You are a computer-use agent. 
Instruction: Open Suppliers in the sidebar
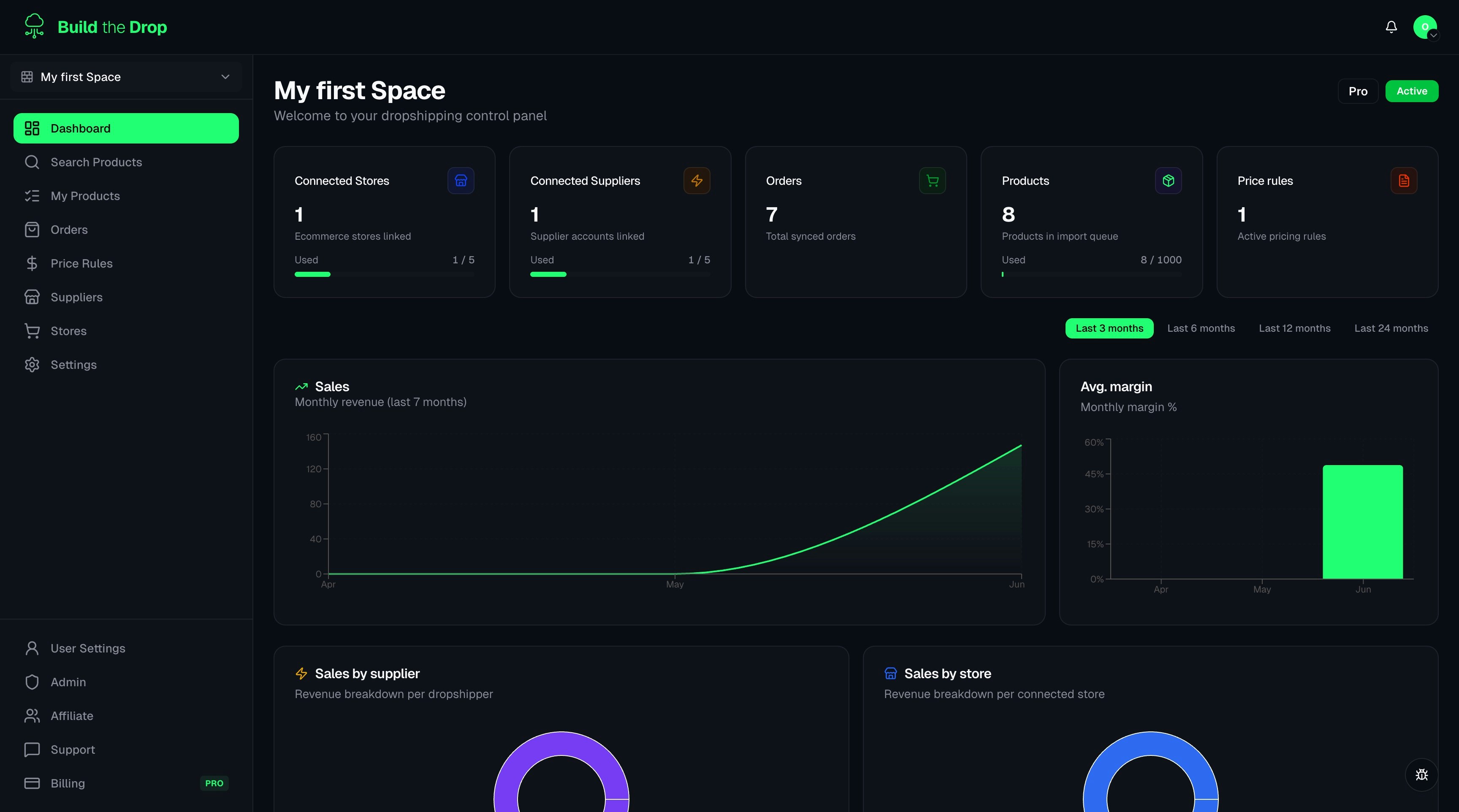[x=126, y=297]
